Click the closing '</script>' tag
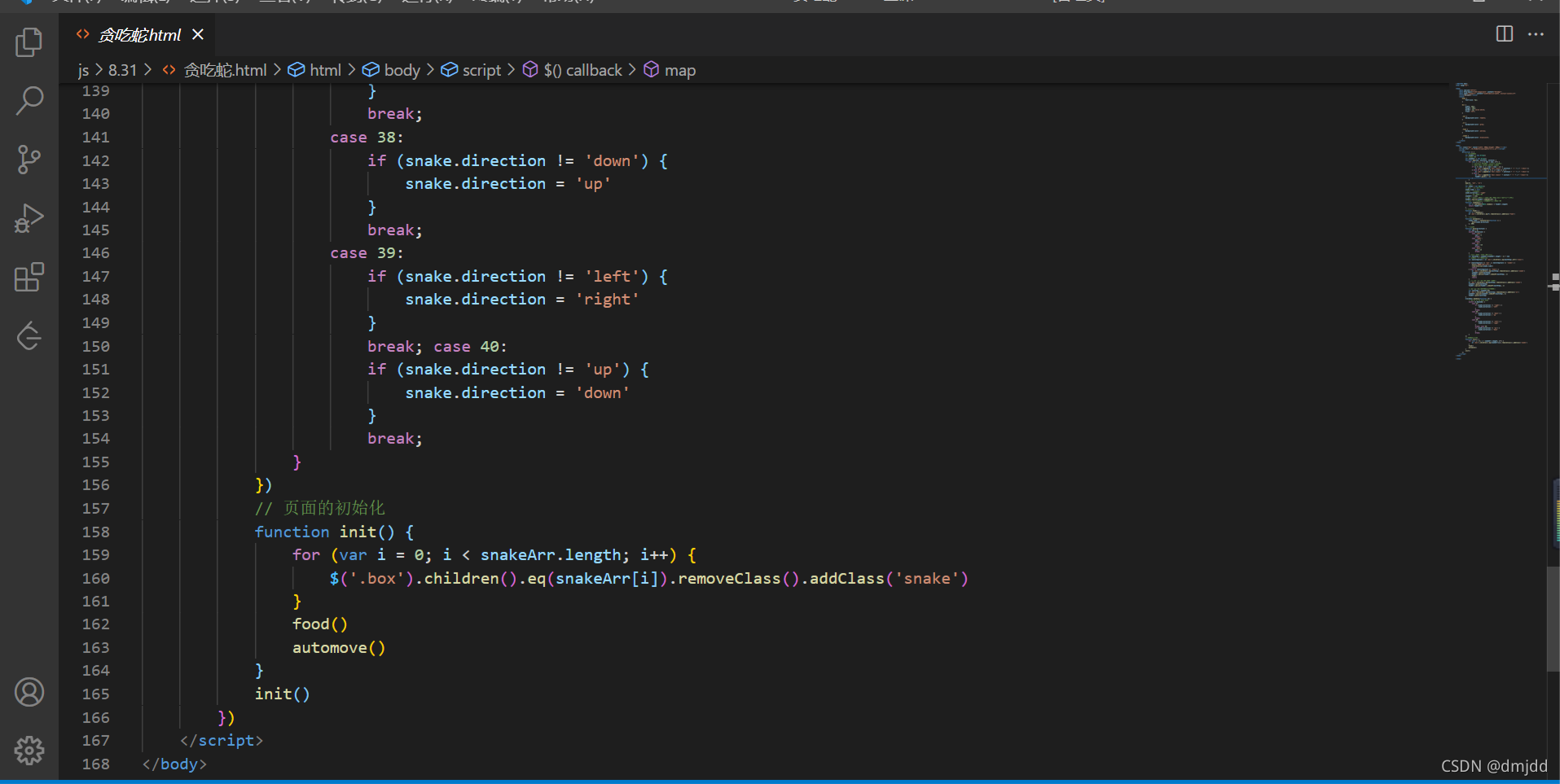The width and height of the screenshot is (1560, 784). coord(222,741)
